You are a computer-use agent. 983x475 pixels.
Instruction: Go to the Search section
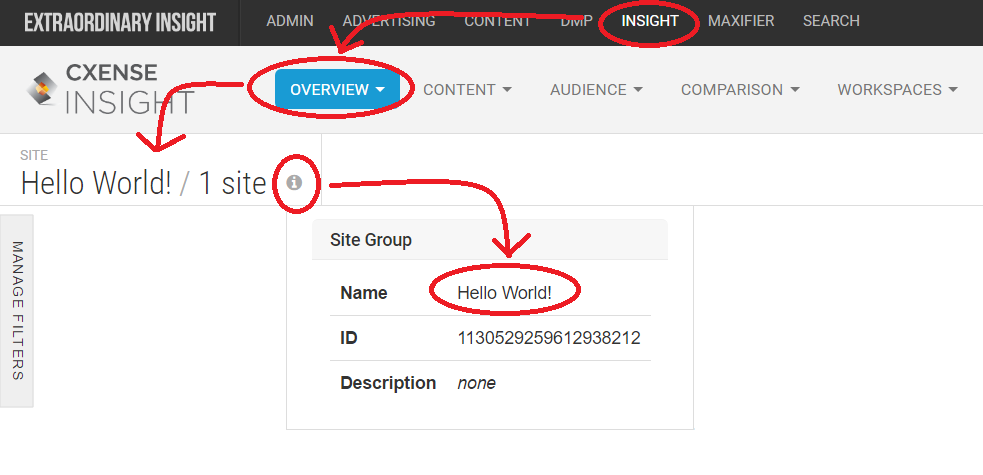[x=831, y=21]
